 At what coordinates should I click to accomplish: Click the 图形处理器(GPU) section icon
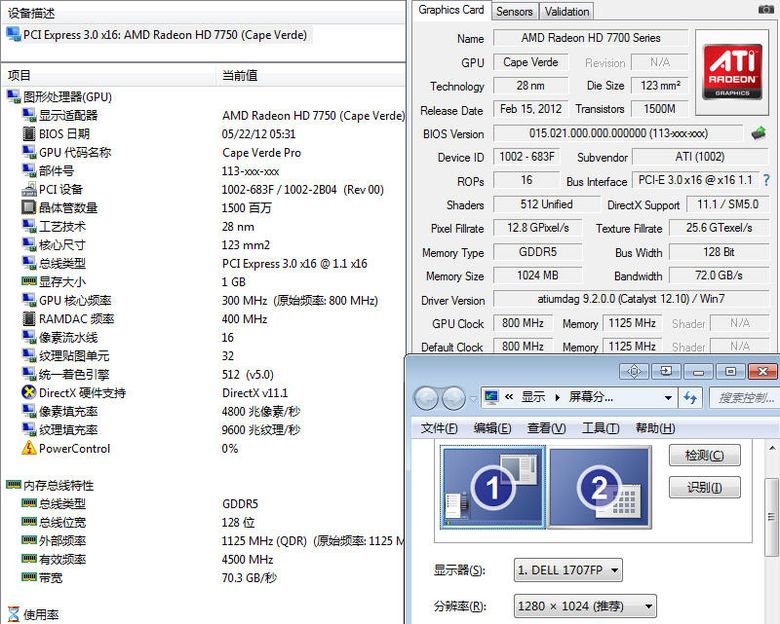(x=13, y=96)
